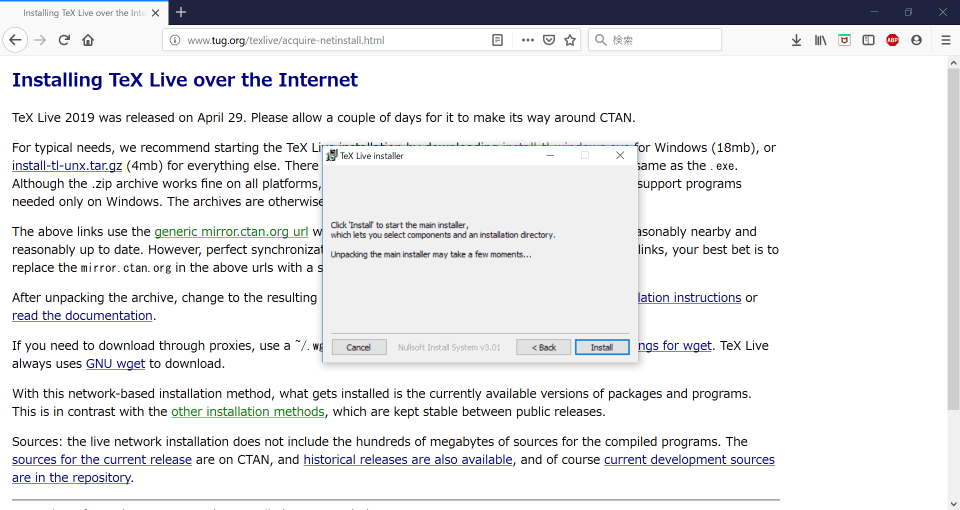960x510 pixels.
Task: Toggle the Firefox sidebar view
Action: [x=868, y=40]
